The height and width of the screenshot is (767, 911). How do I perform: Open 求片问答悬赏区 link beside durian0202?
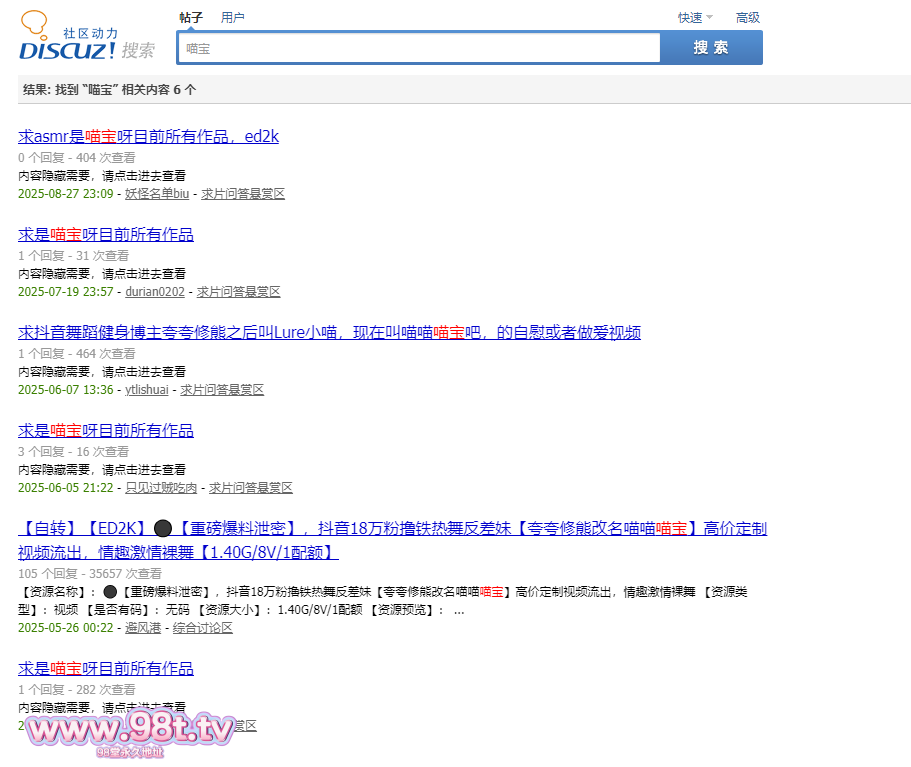tap(239, 292)
